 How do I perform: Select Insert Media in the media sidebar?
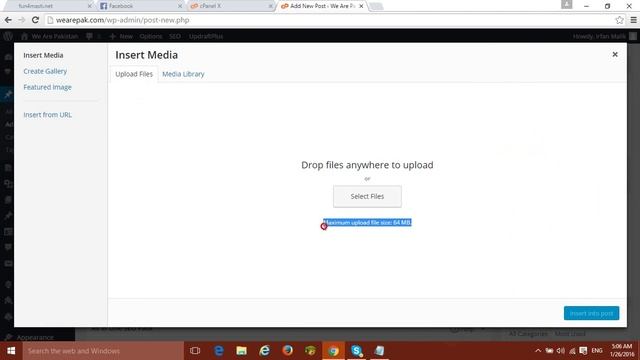point(43,55)
